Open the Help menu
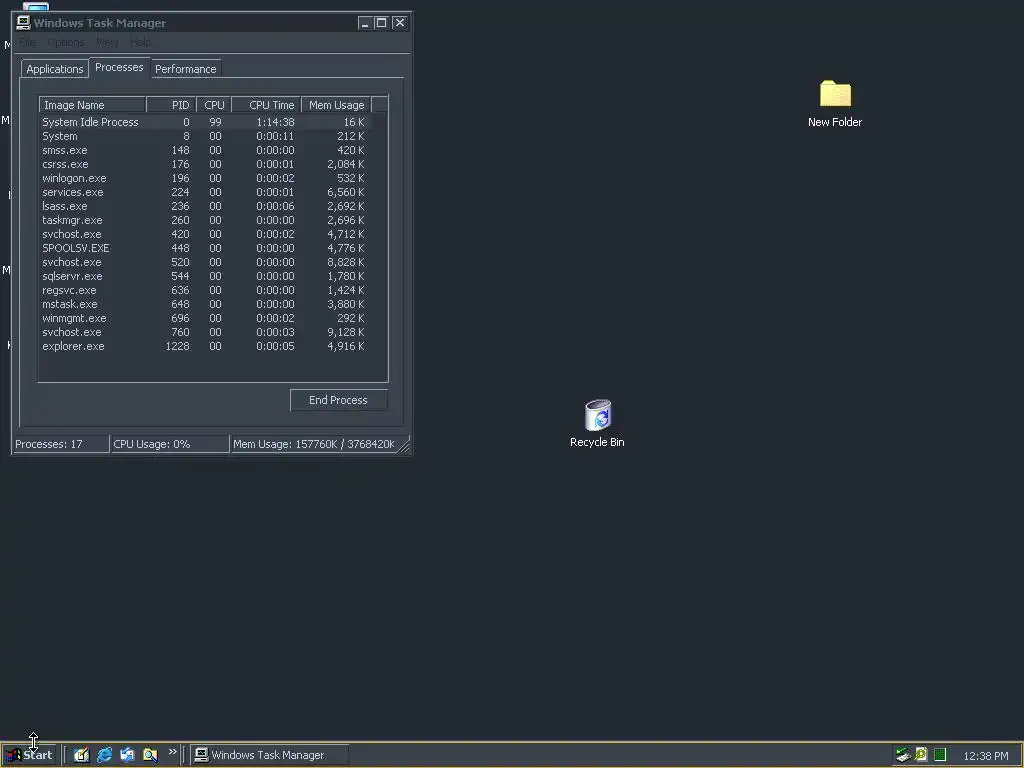This screenshot has width=1024, height=768. point(140,42)
